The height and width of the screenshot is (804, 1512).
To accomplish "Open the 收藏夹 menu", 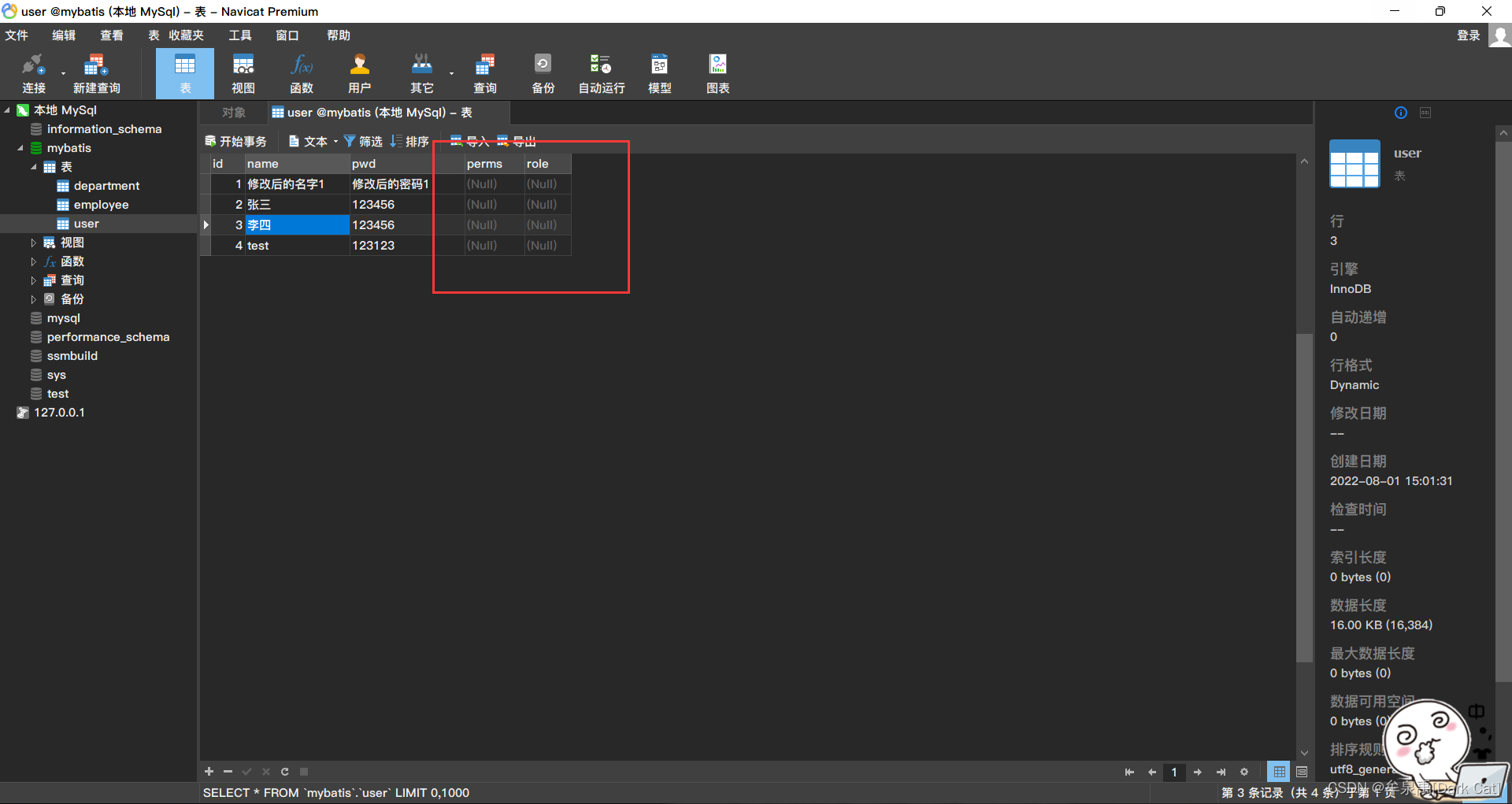I will 186,35.
